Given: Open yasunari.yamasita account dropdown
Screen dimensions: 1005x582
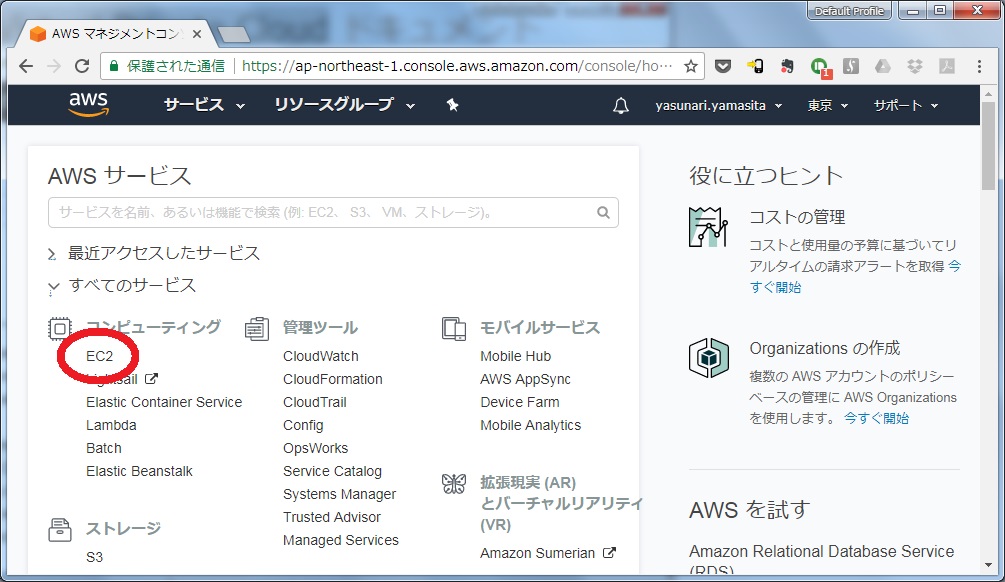Looking at the screenshot, I should coord(718,106).
